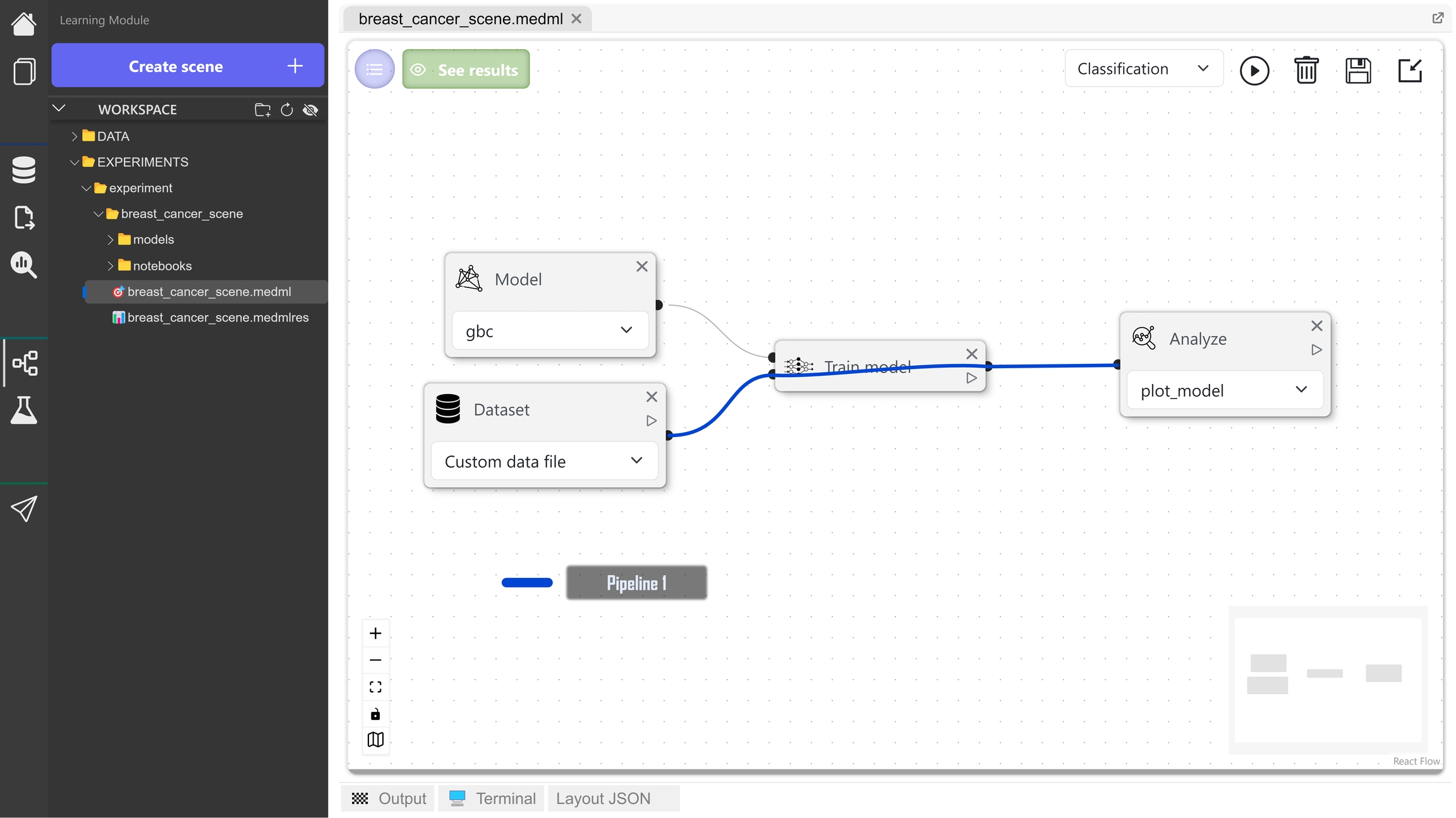Click the trash icon to clear scene
The height and width of the screenshot is (818, 1456).
pyautogui.click(x=1306, y=70)
